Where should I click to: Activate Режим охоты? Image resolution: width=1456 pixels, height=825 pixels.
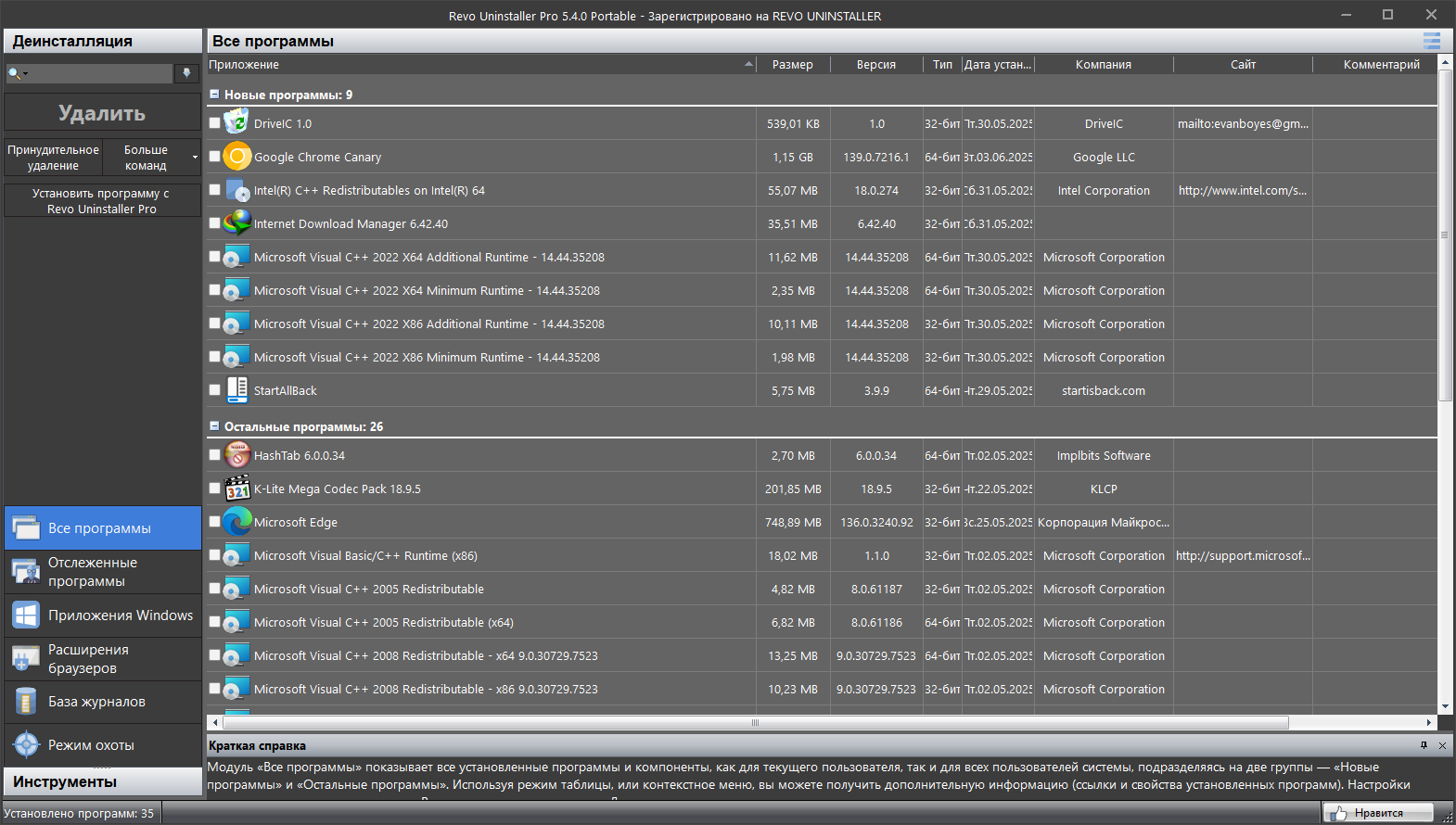pos(102,745)
